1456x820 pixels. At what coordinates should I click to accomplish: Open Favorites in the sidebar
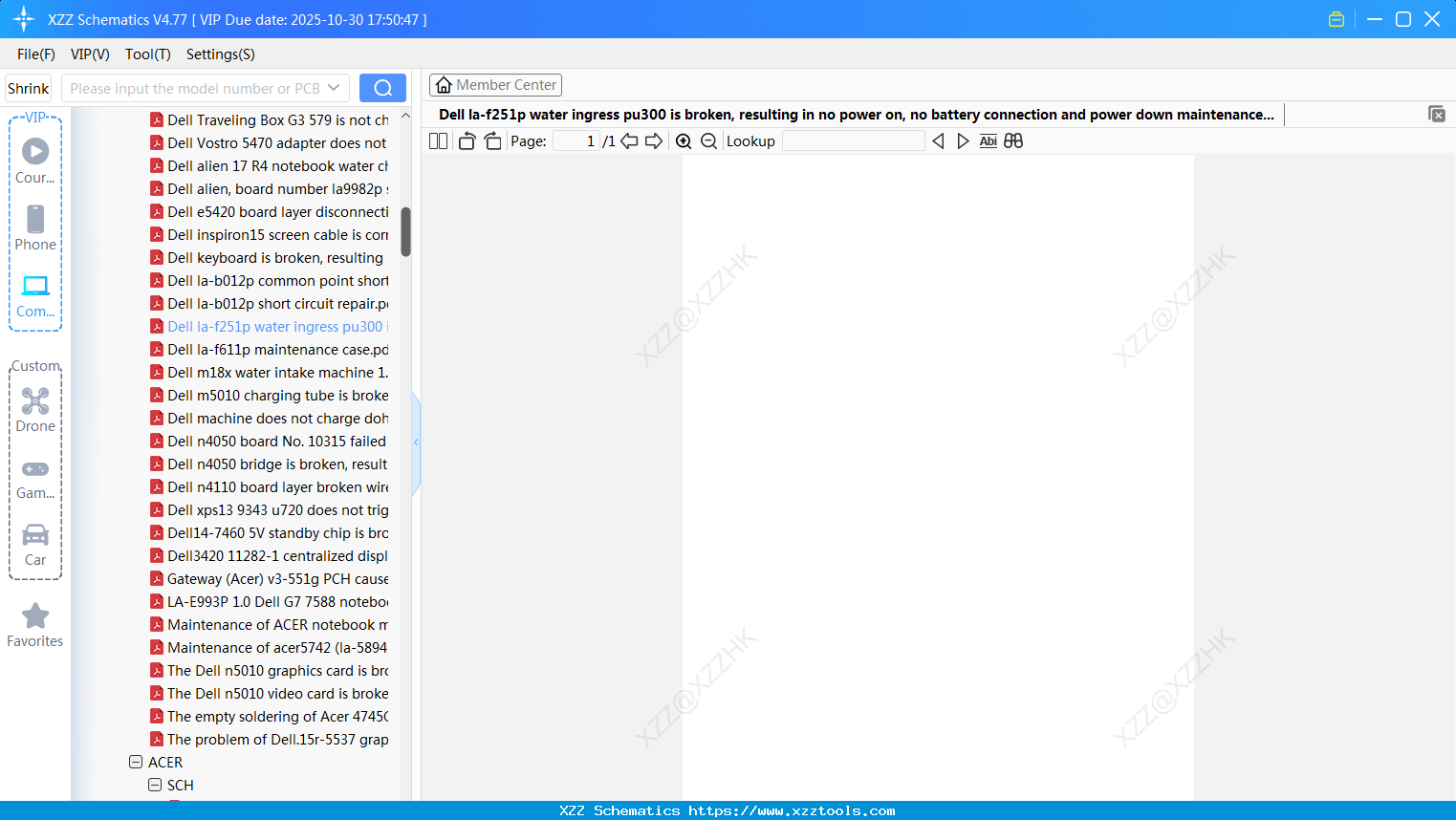click(x=35, y=626)
